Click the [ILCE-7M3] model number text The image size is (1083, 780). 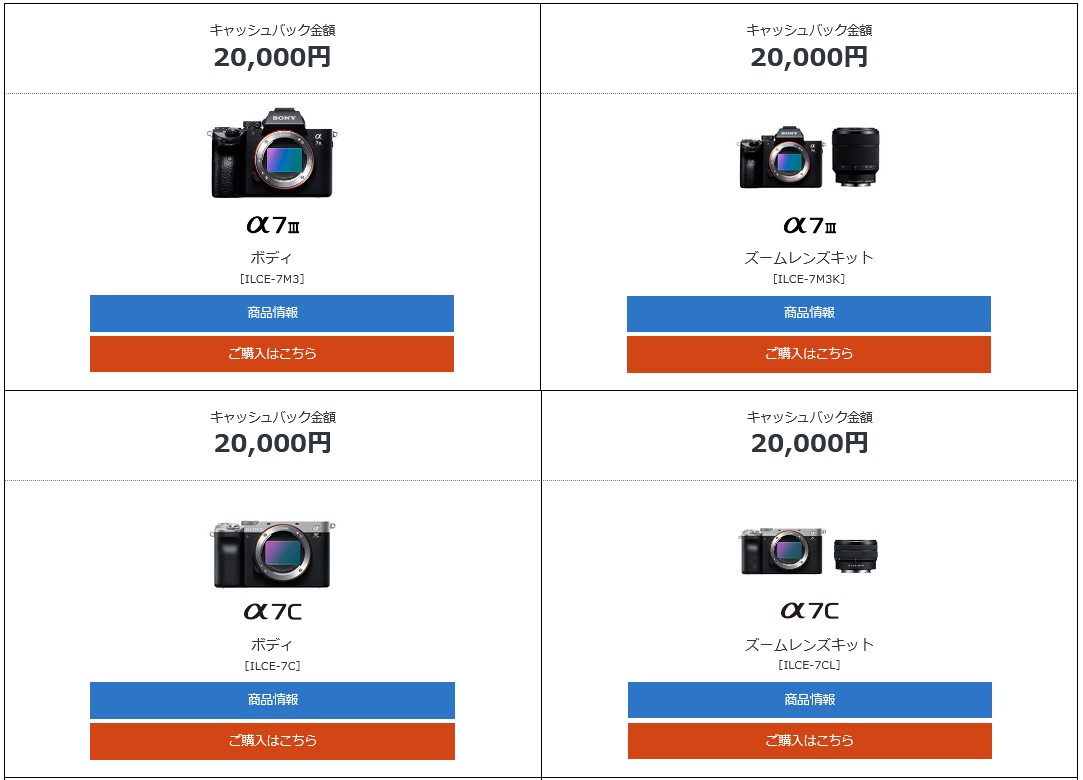point(272,279)
